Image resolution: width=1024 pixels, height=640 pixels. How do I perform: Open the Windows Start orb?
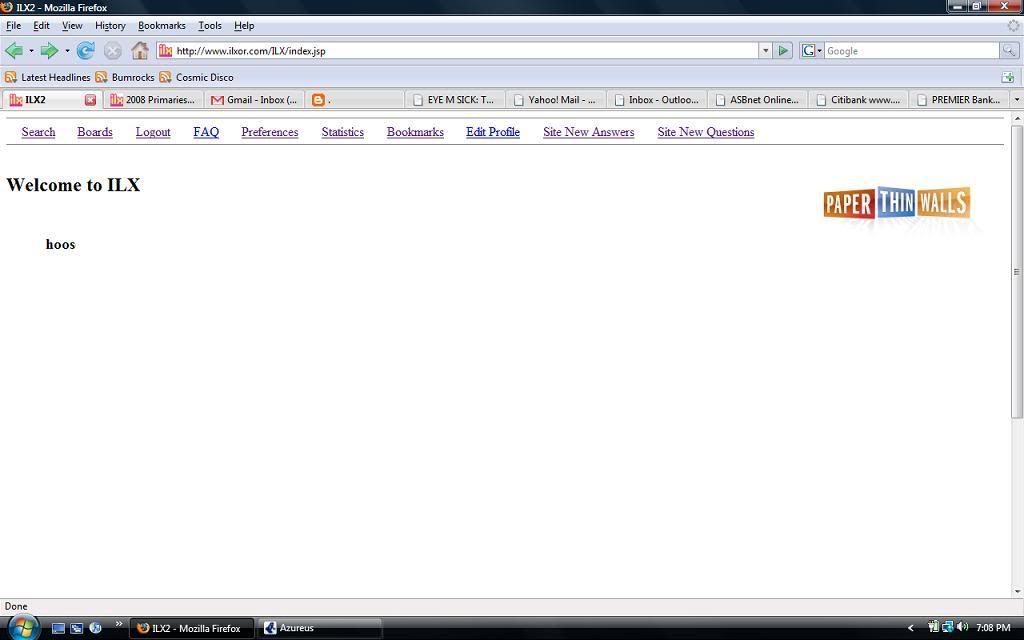click(22, 627)
